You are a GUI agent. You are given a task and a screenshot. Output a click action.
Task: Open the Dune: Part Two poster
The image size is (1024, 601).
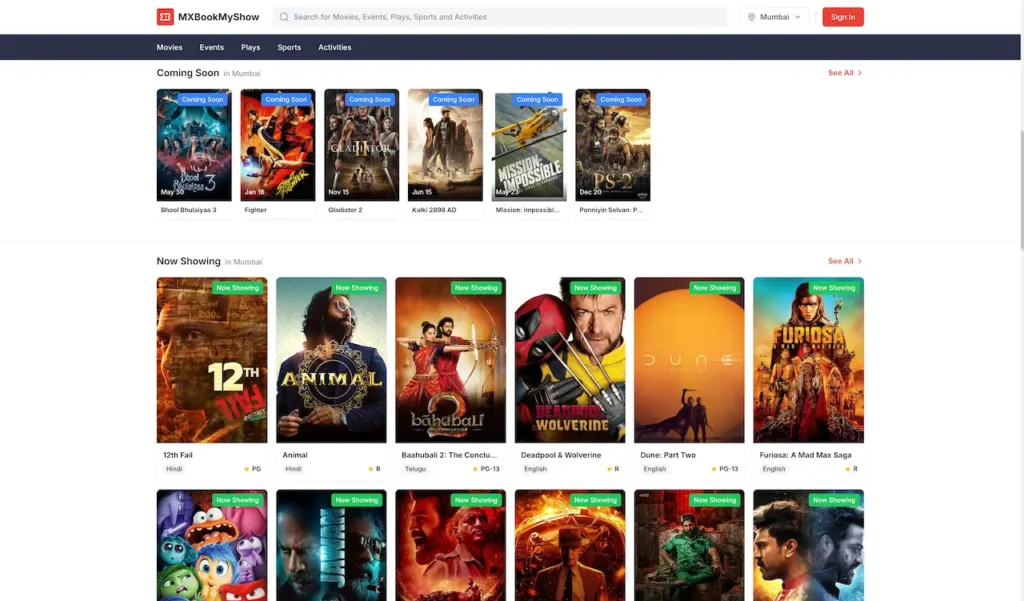(689, 360)
